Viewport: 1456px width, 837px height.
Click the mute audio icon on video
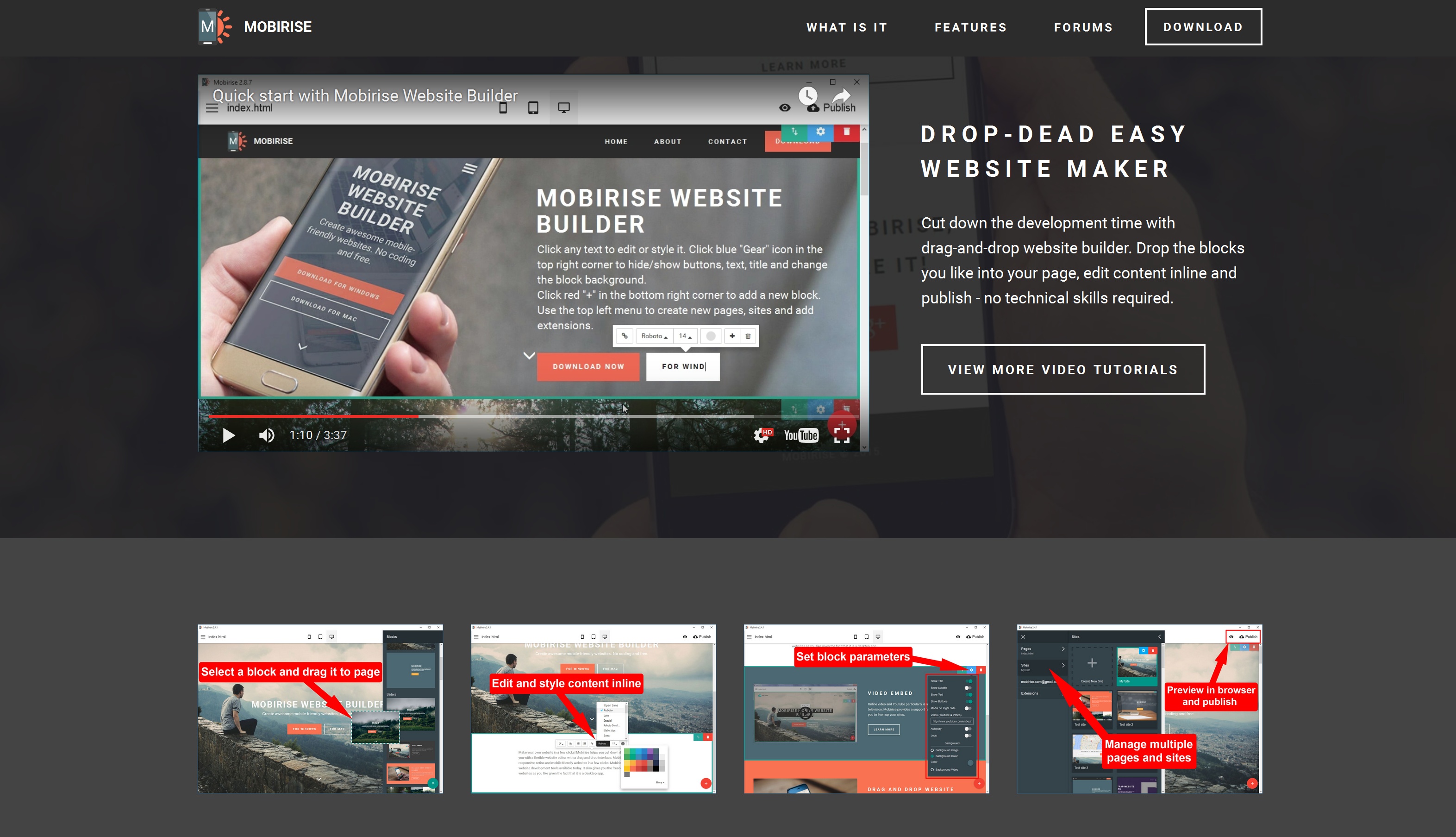pos(266,435)
